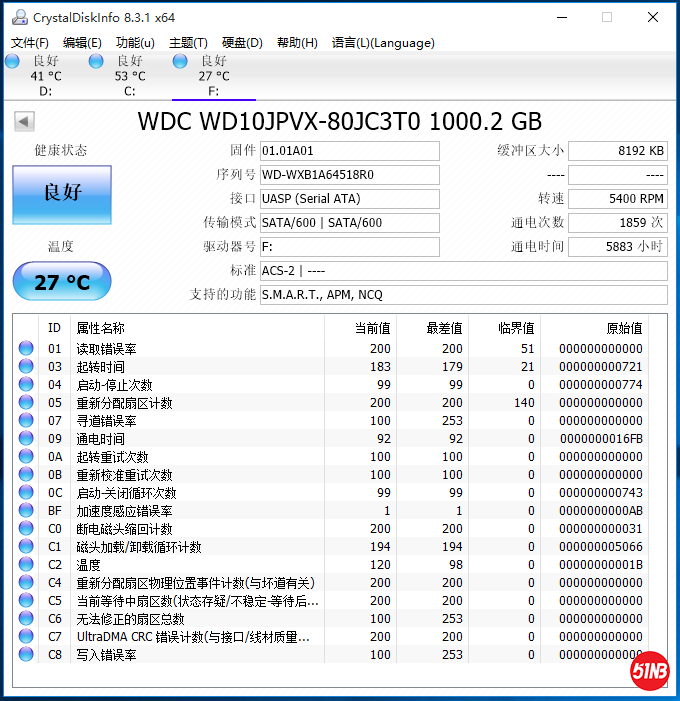Open the 硬盘(D) menu
This screenshot has height=701, width=680.
242,43
